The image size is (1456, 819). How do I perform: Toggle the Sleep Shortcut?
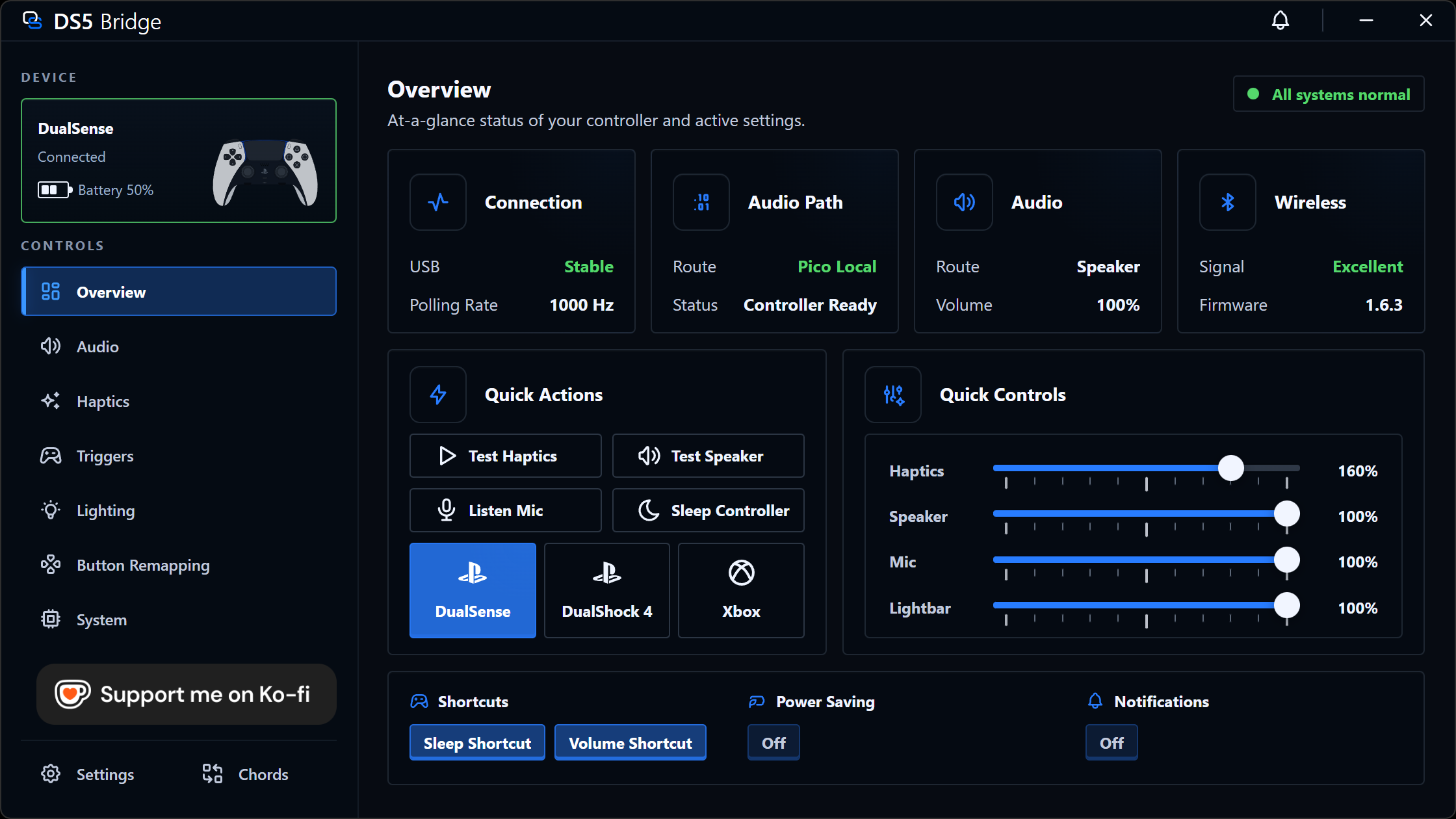click(477, 742)
